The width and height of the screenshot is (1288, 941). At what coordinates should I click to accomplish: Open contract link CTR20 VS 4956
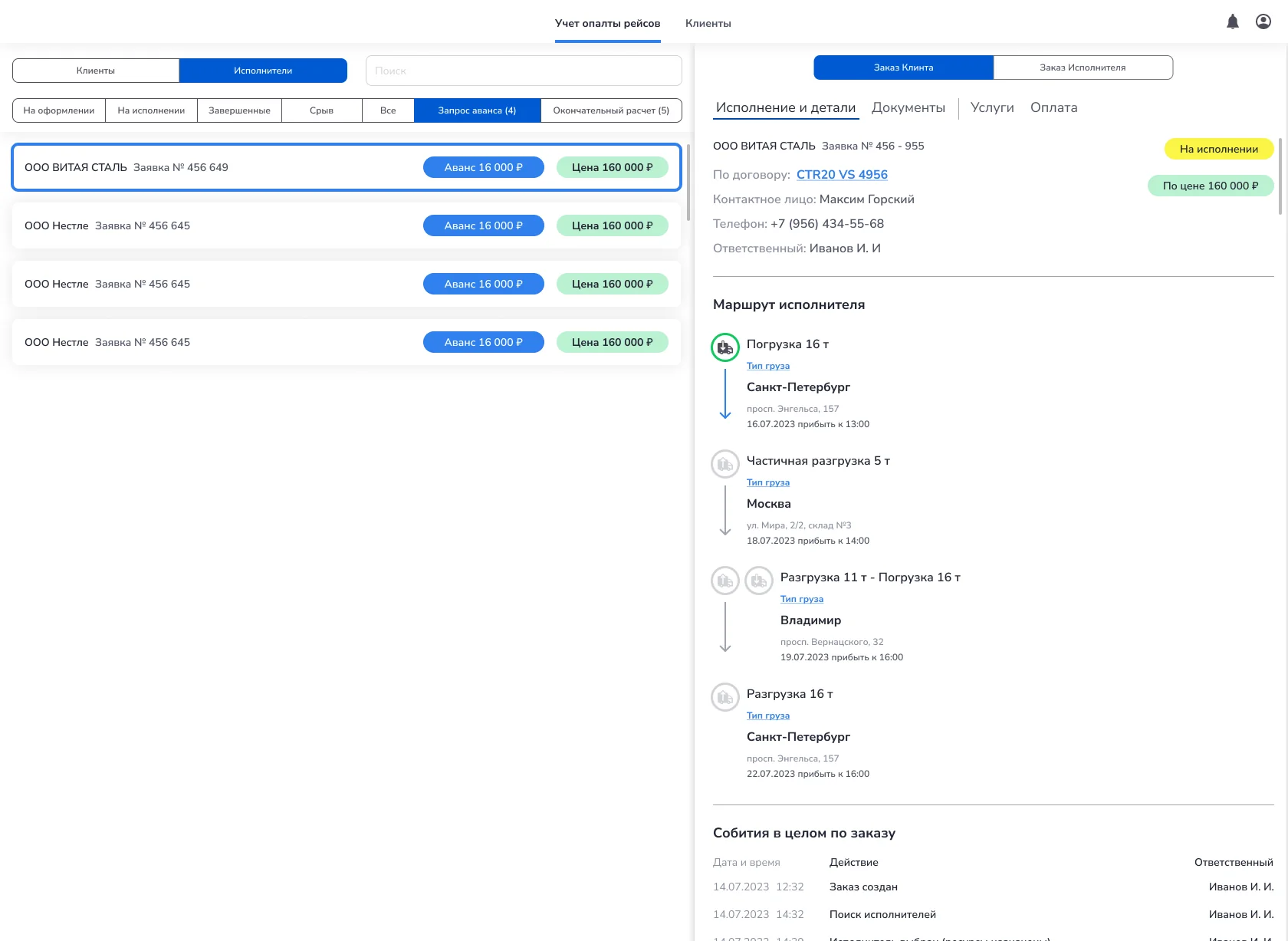click(842, 175)
